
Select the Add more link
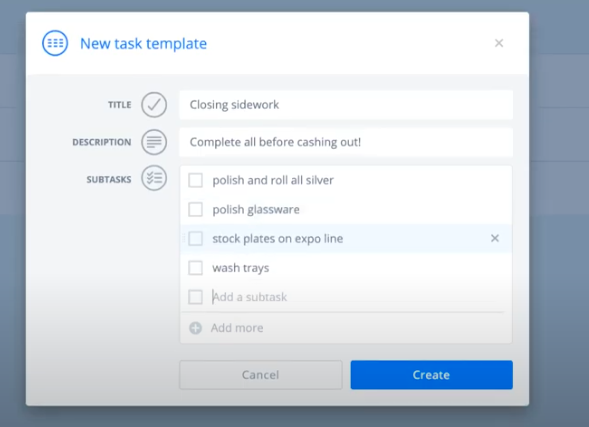(x=237, y=328)
